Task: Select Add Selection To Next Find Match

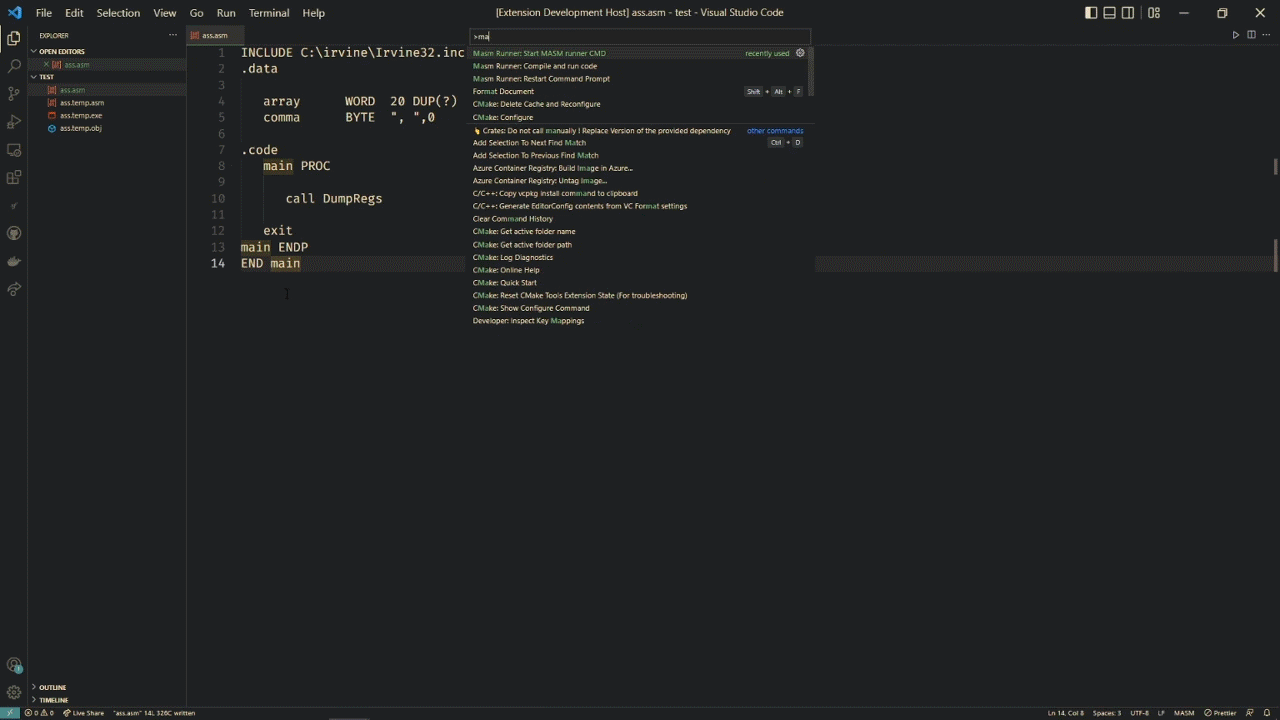Action: [640, 143]
